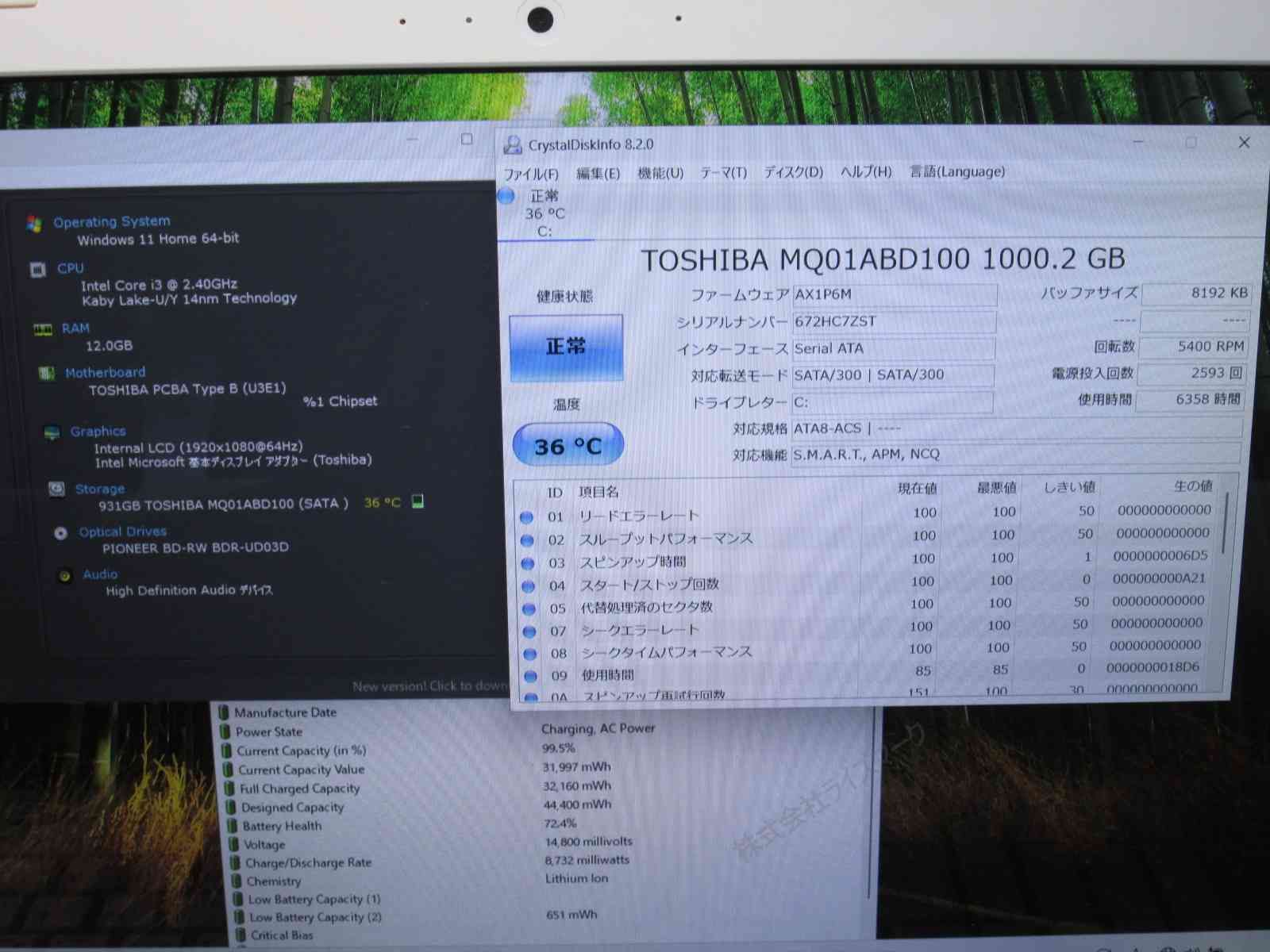Click the green storage temperature indicator in Speccy
Screen dimensions: 1270x952
(x=418, y=501)
